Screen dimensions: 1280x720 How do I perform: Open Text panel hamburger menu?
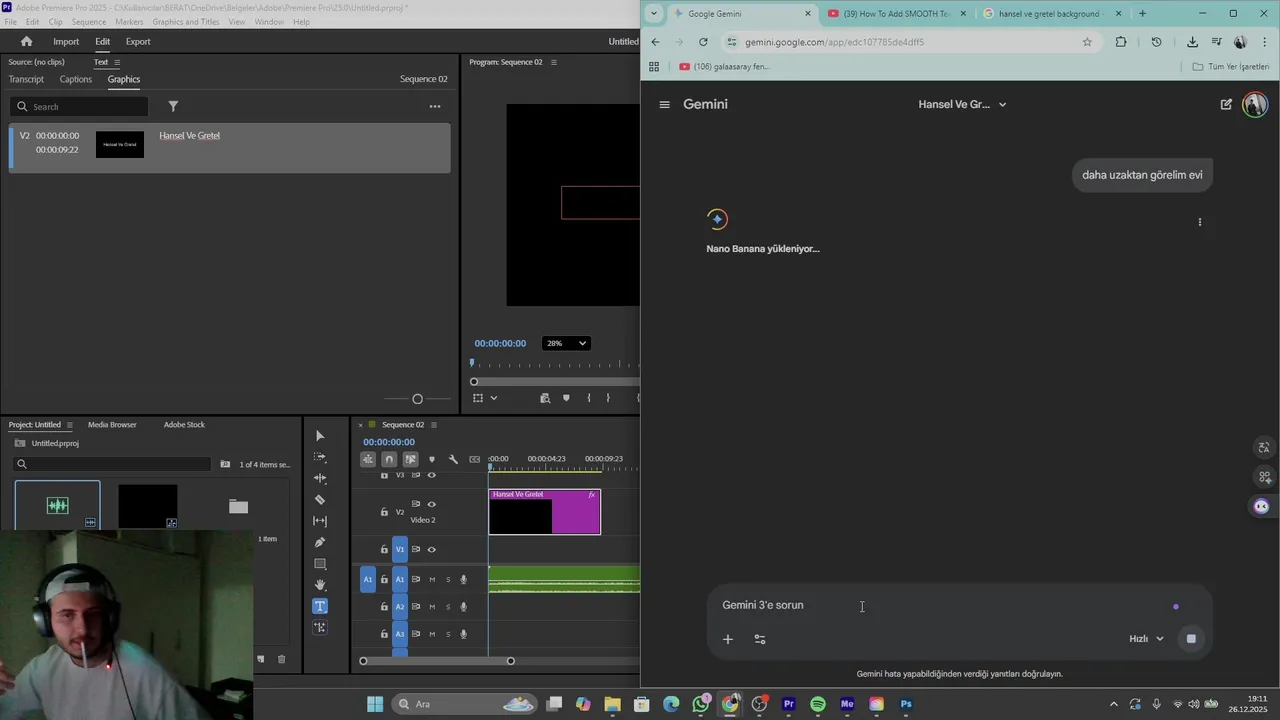click(x=117, y=62)
